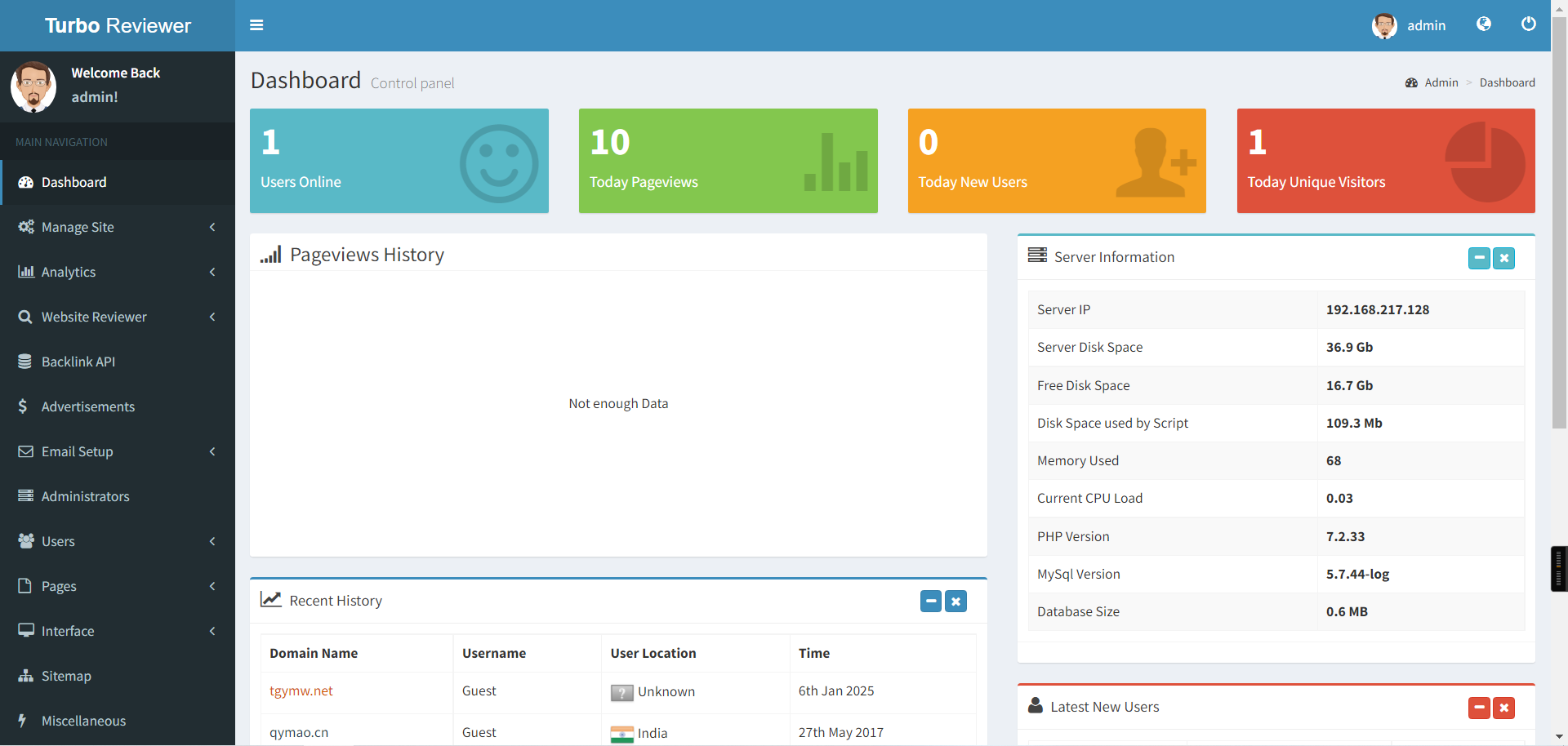1568x746 pixels.
Task: Expand the Analytics submenu
Action: [x=69, y=272]
